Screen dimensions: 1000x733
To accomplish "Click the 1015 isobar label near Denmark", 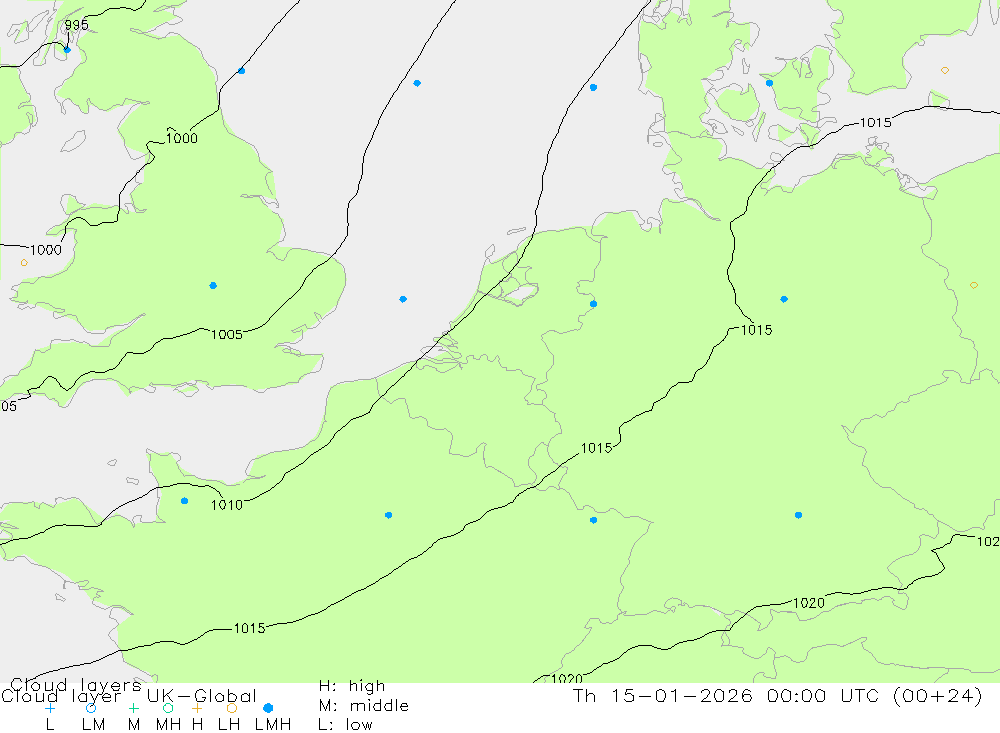I will pyautogui.click(x=876, y=123).
